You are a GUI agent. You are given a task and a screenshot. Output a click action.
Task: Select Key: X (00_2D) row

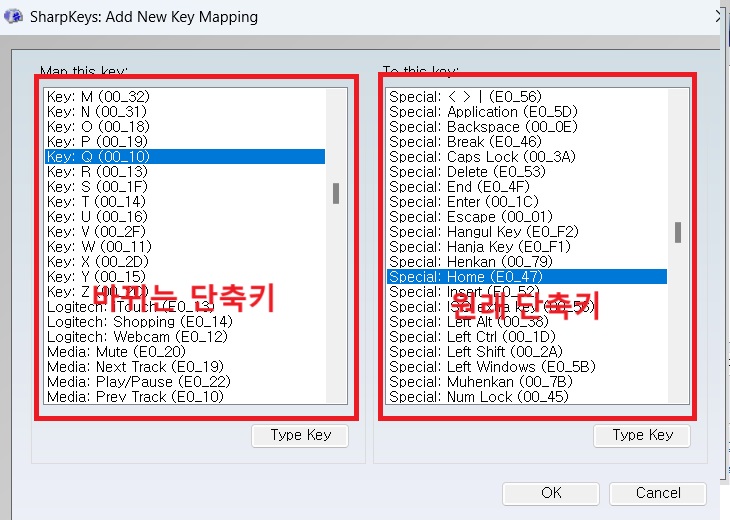[185, 261]
